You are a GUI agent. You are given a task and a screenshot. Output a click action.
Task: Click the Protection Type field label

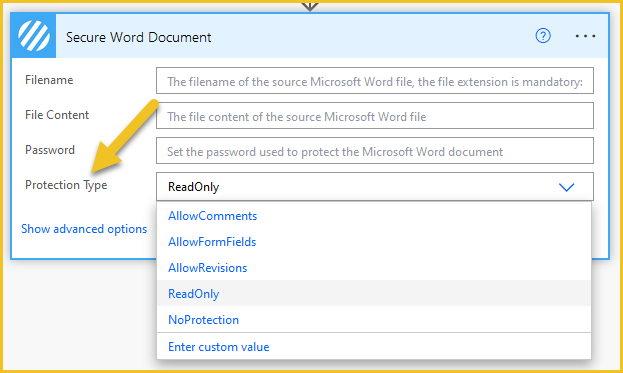pyautogui.click(x=66, y=185)
